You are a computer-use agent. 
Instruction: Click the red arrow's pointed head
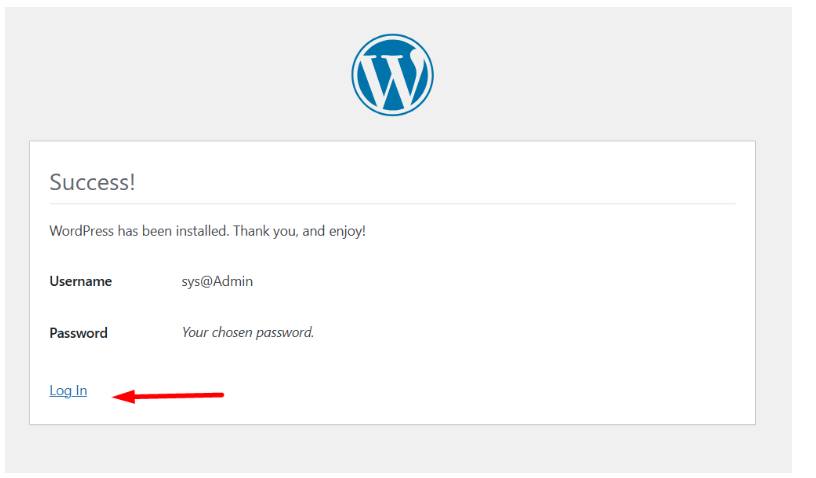pos(118,397)
